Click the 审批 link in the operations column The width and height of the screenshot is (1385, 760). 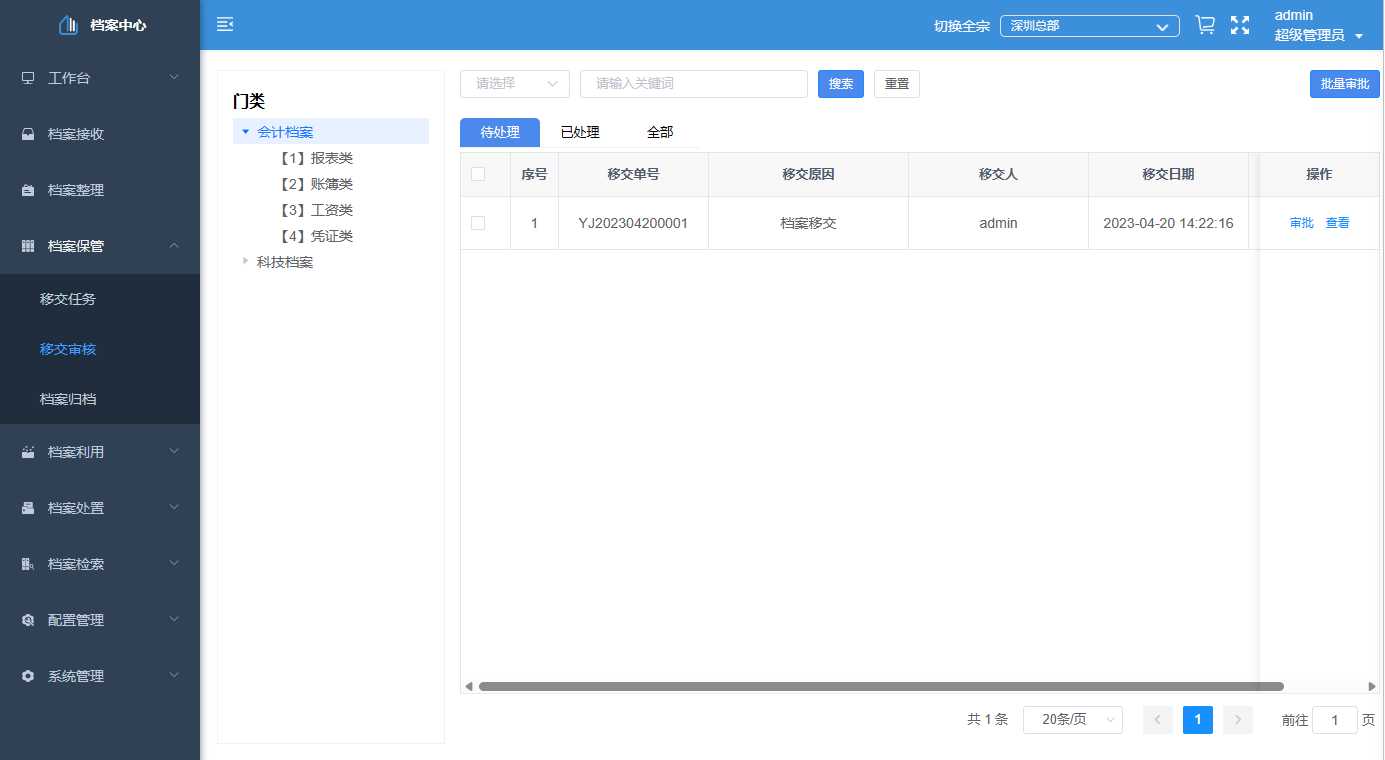1301,222
